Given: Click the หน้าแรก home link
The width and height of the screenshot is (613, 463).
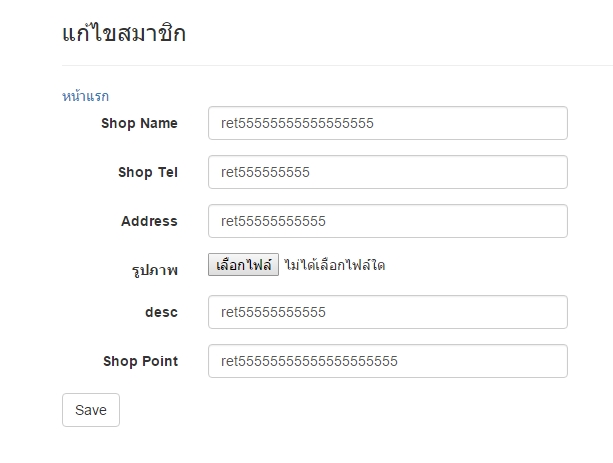Looking at the screenshot, I should [85, 97].
